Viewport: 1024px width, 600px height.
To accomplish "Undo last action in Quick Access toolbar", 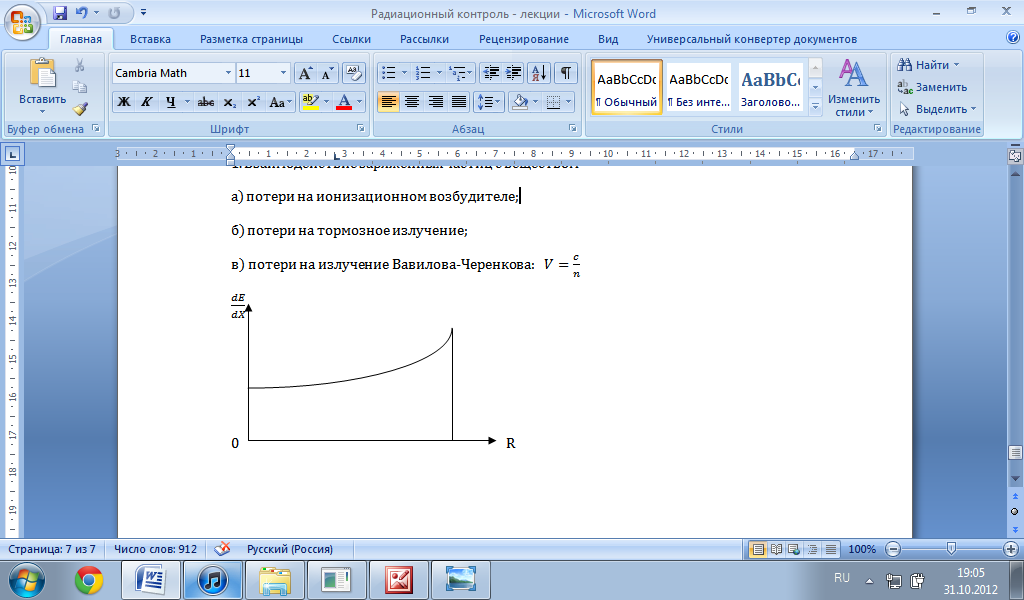I will [82, 13].
